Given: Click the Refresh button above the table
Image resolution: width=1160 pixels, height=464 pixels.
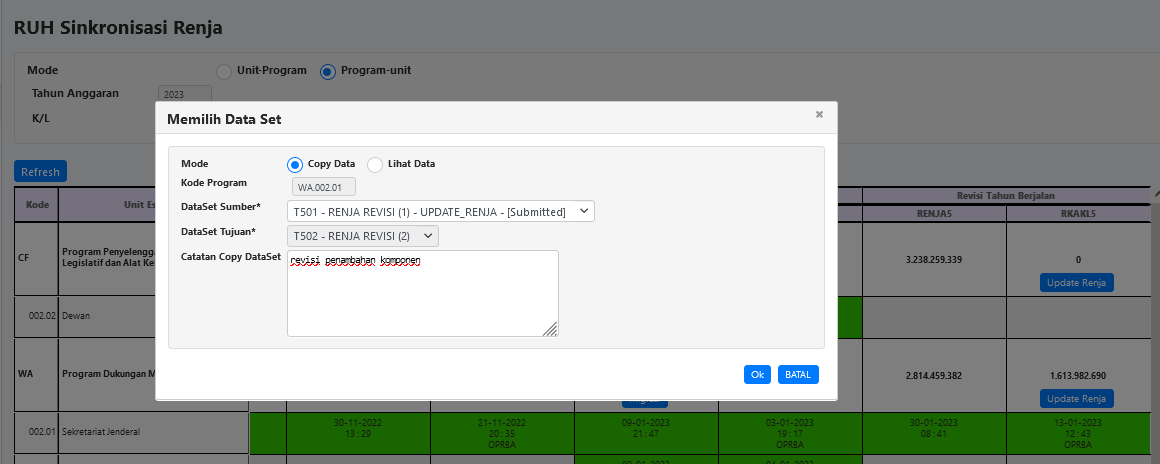Looking at the screenshot, I should [40, 172].
